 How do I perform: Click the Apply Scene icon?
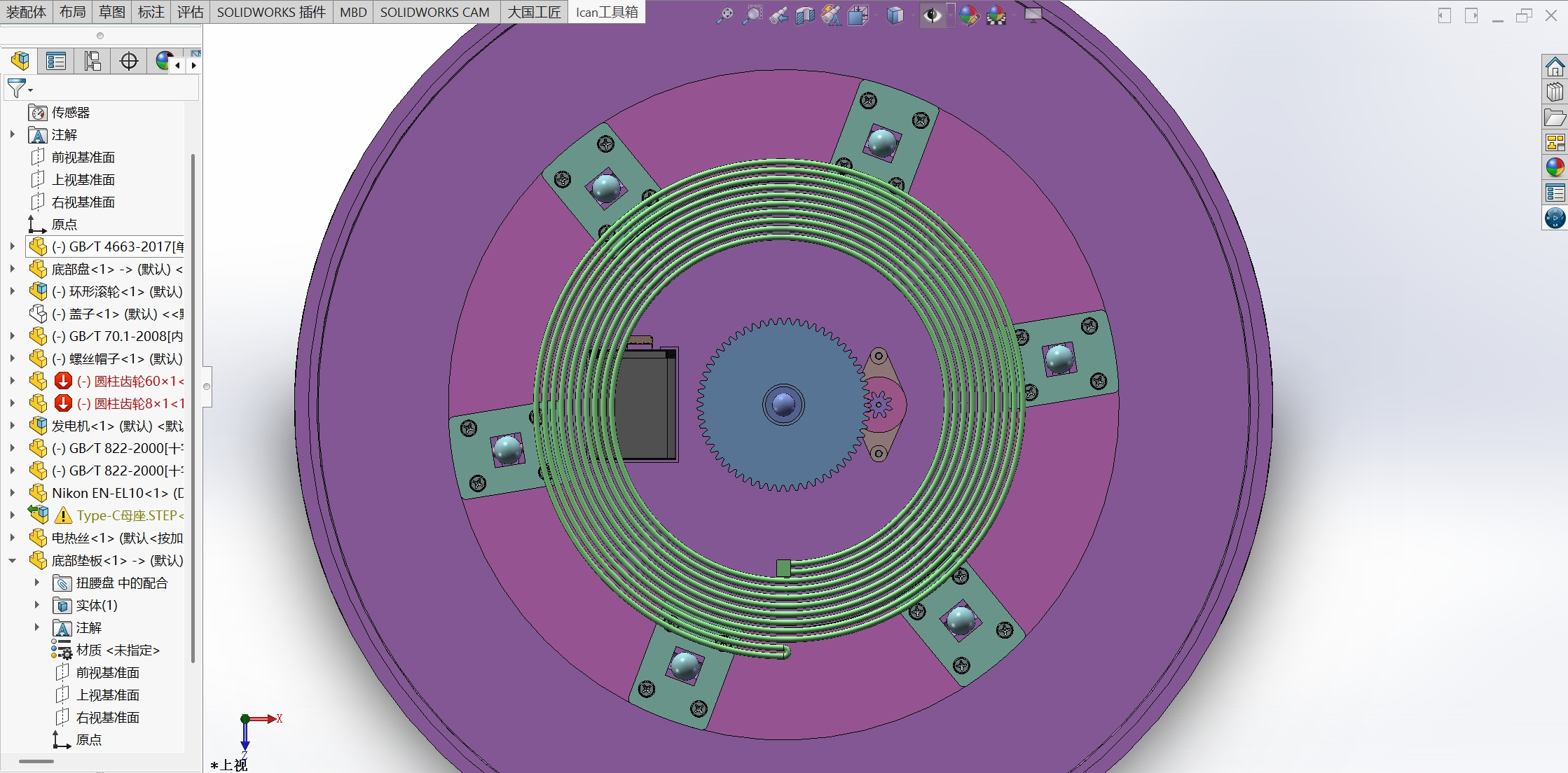click(996, 15)
